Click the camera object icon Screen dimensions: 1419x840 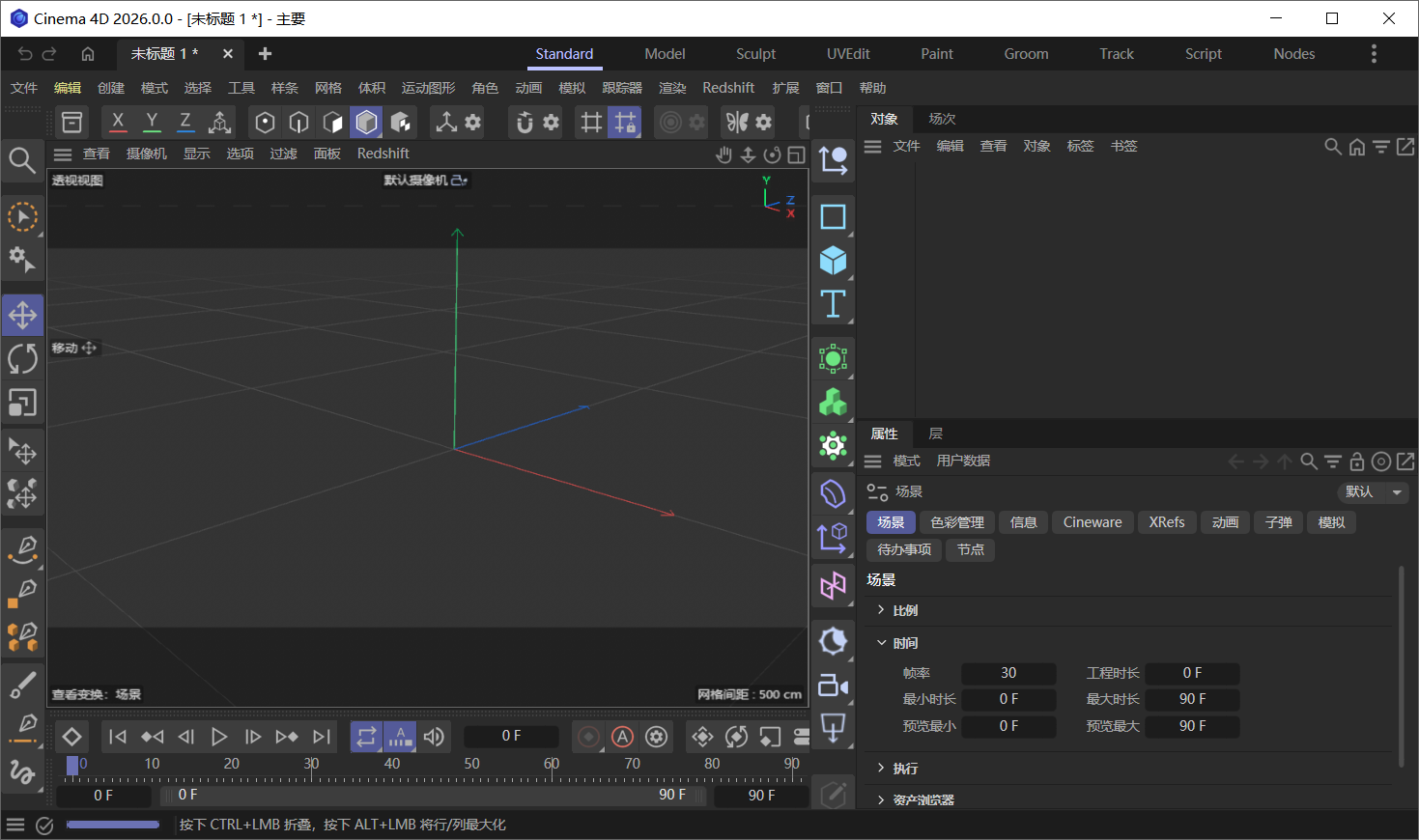click(833, 686)
